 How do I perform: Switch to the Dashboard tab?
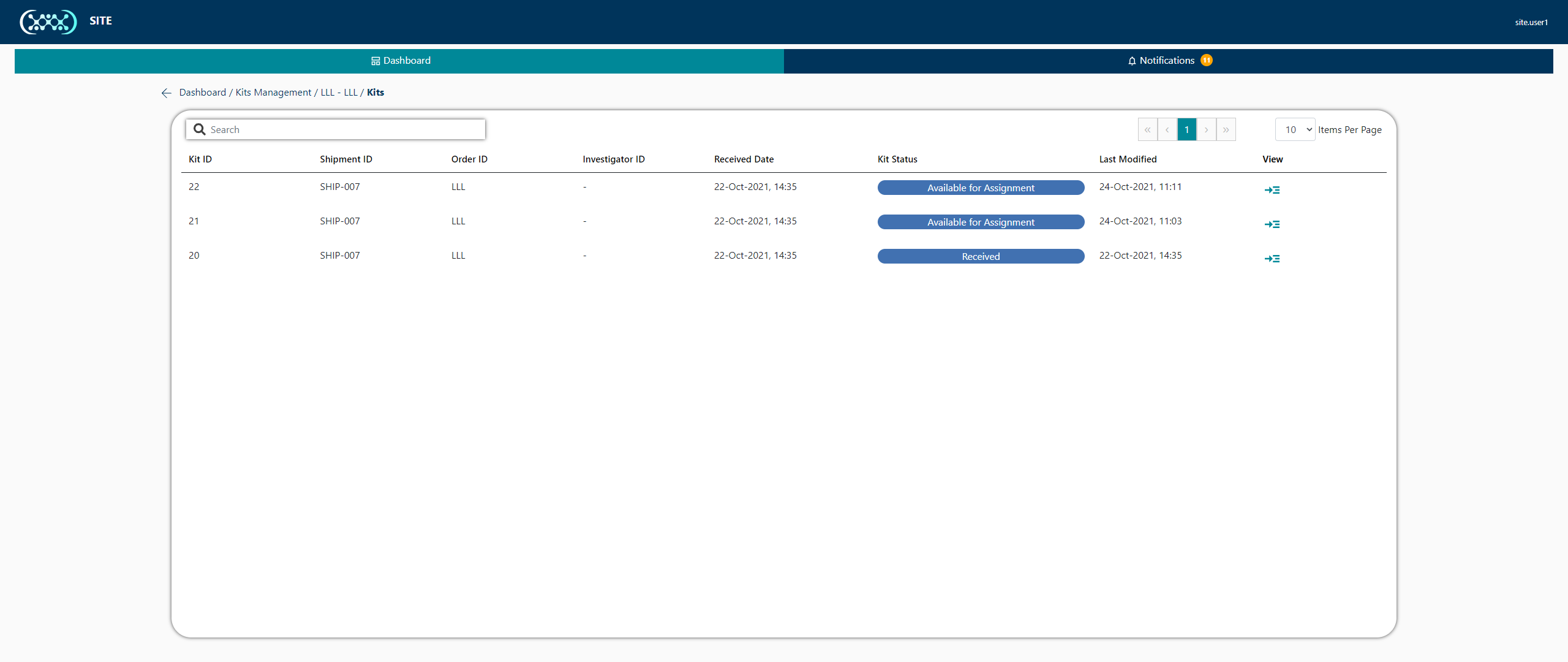401,61
